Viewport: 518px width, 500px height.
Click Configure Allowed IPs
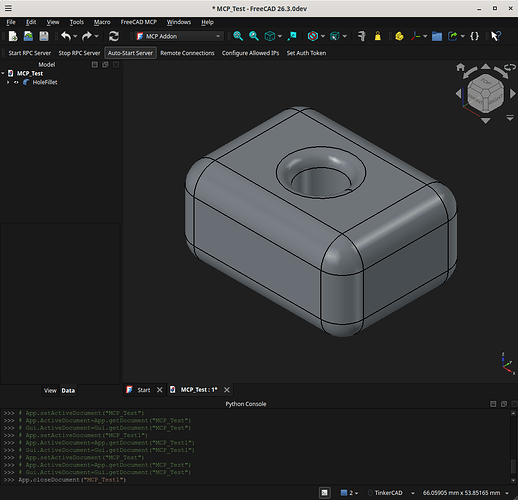[250, 53]
